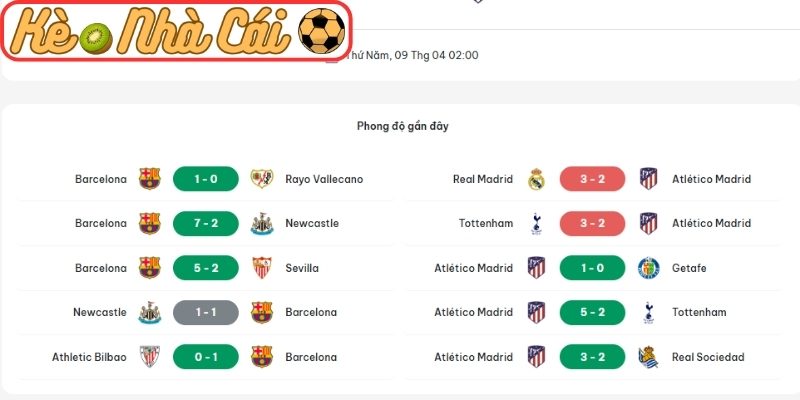Click the Athletic Bilbao club crest
Screen dimensions: 800x400
149,357
